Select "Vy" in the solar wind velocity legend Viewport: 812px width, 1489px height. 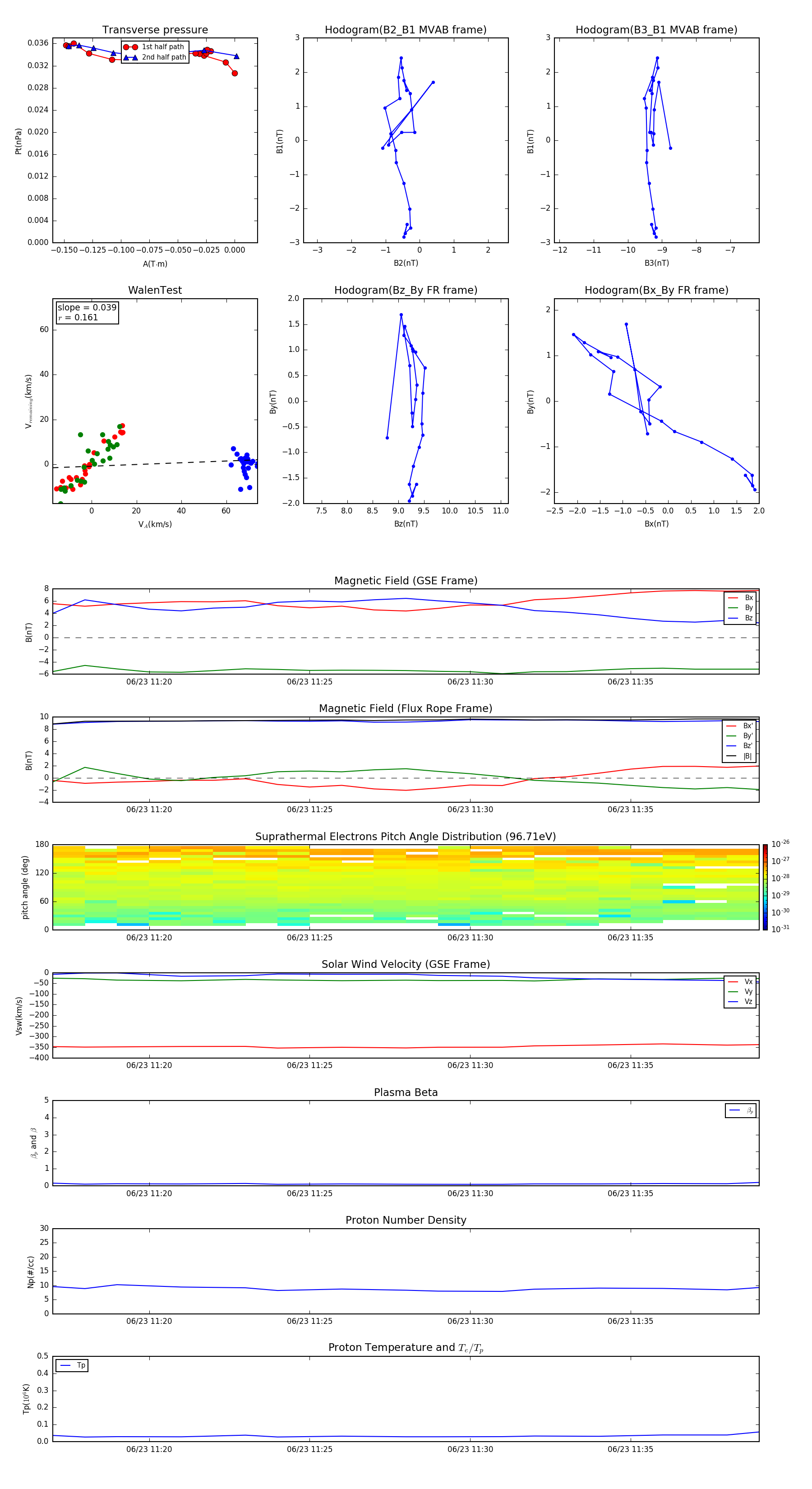[x=740, y=991]
